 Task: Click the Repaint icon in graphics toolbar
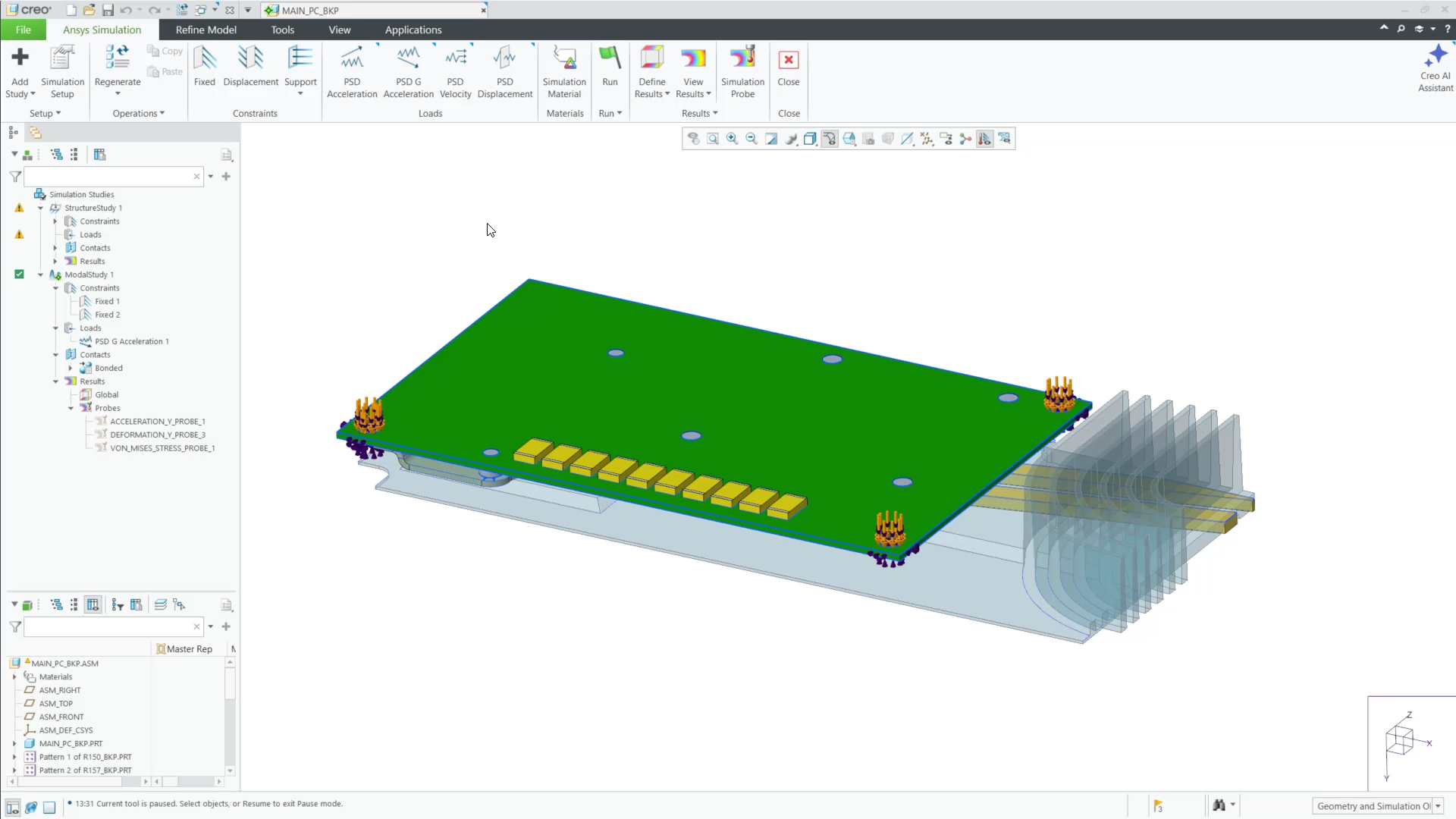[x=771, y=139]
